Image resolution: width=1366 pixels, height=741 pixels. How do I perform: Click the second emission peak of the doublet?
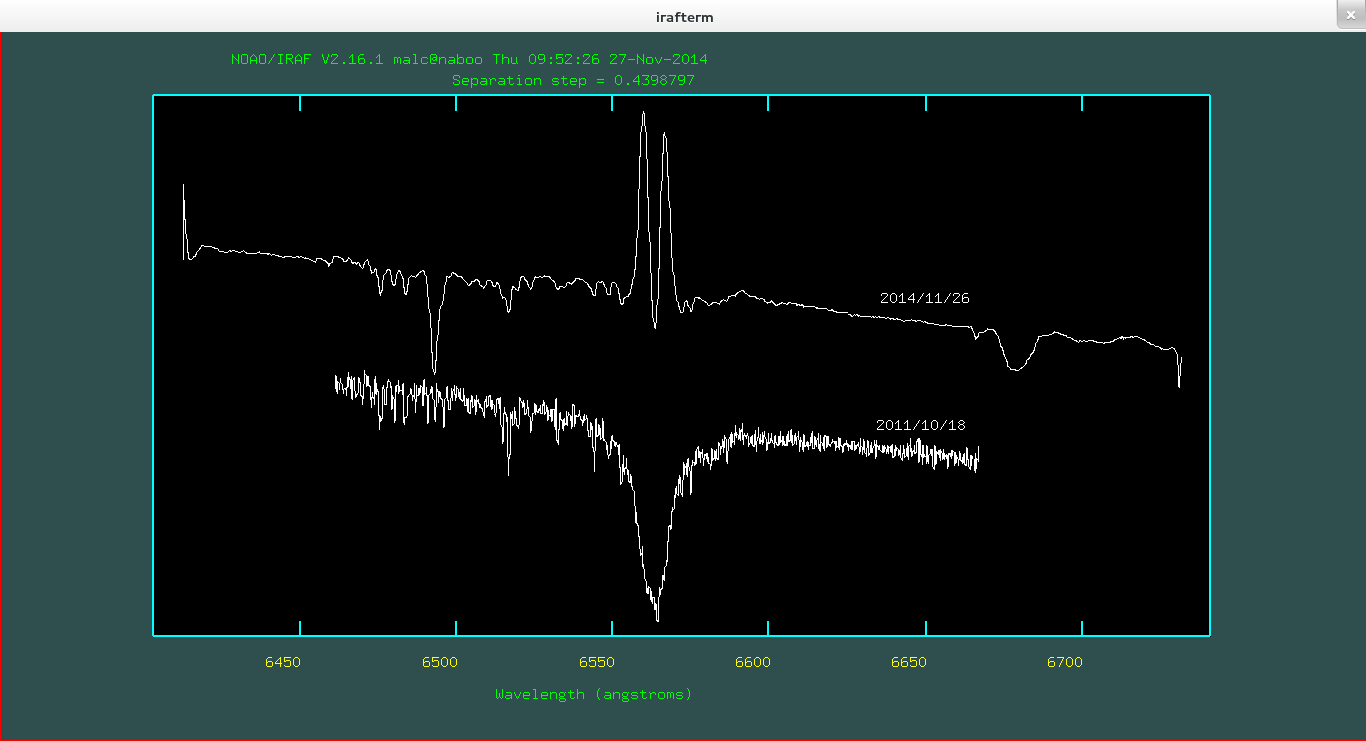coord(664,136)
